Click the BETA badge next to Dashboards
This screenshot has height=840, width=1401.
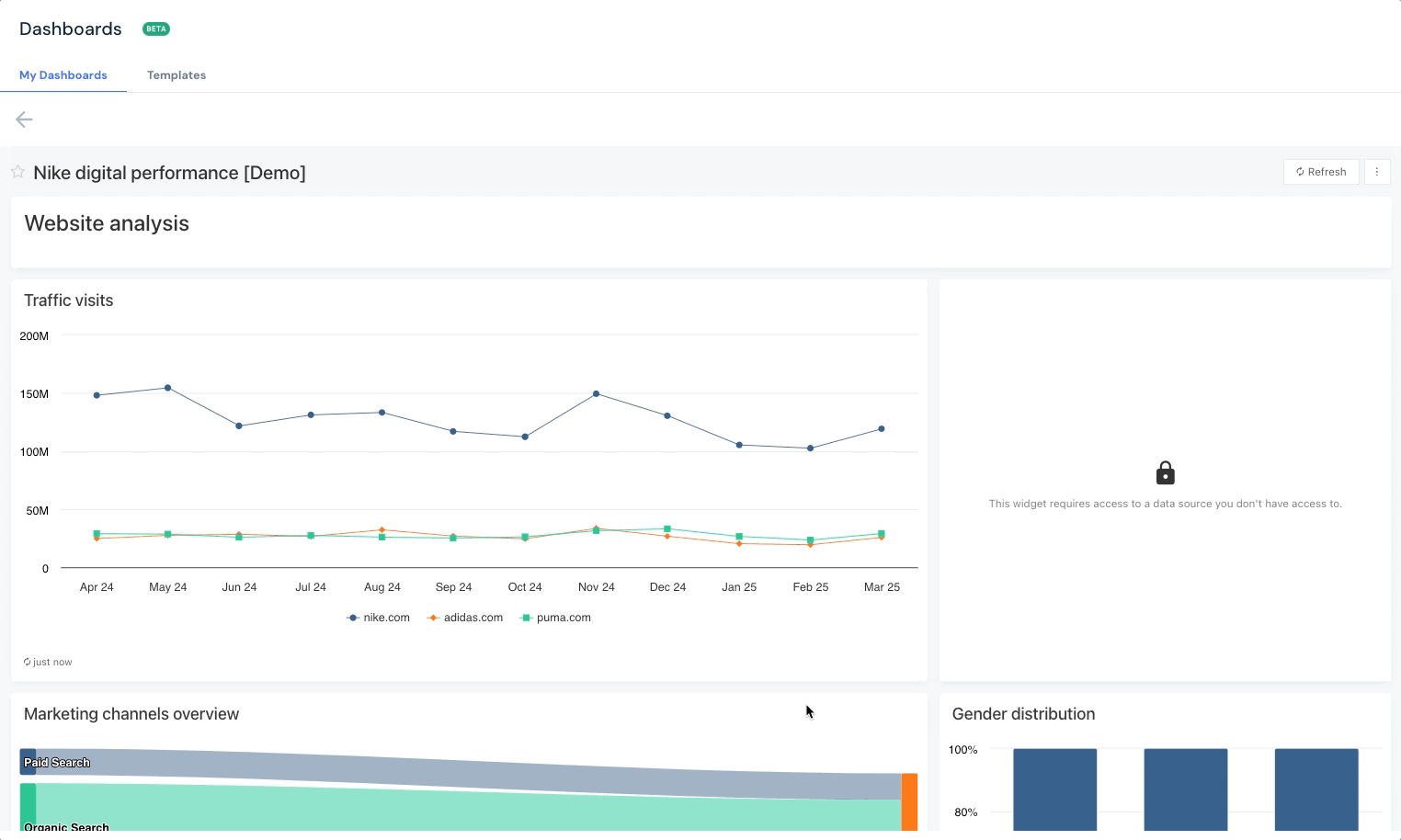click(156, 28)
